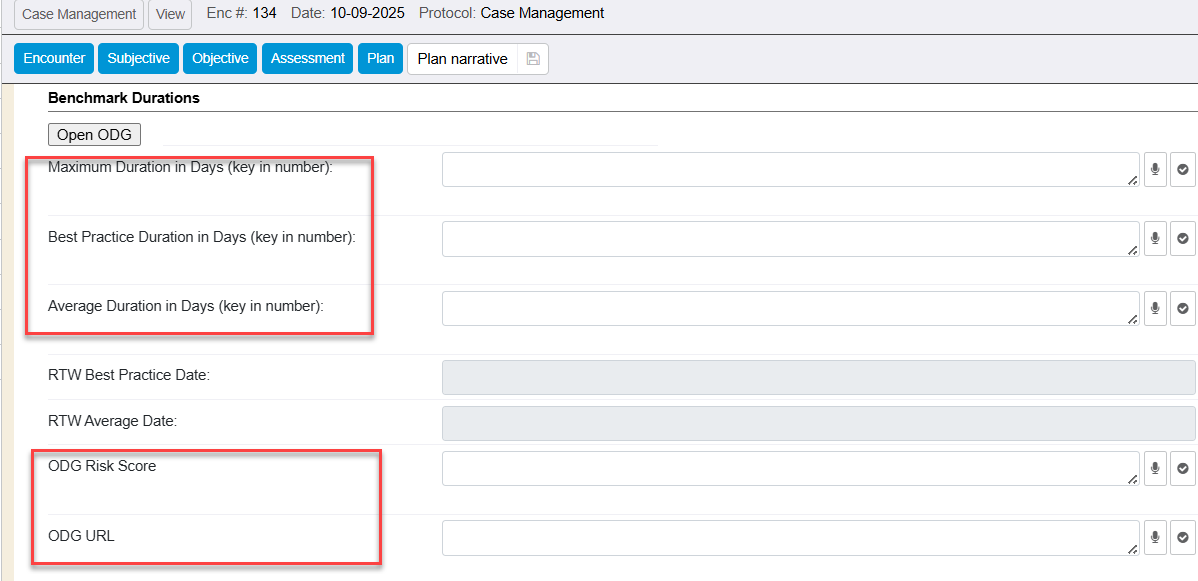Click microphone icon for ODG Risk Score
The width and height of the screenshot is (1198, 581).
1155,468
